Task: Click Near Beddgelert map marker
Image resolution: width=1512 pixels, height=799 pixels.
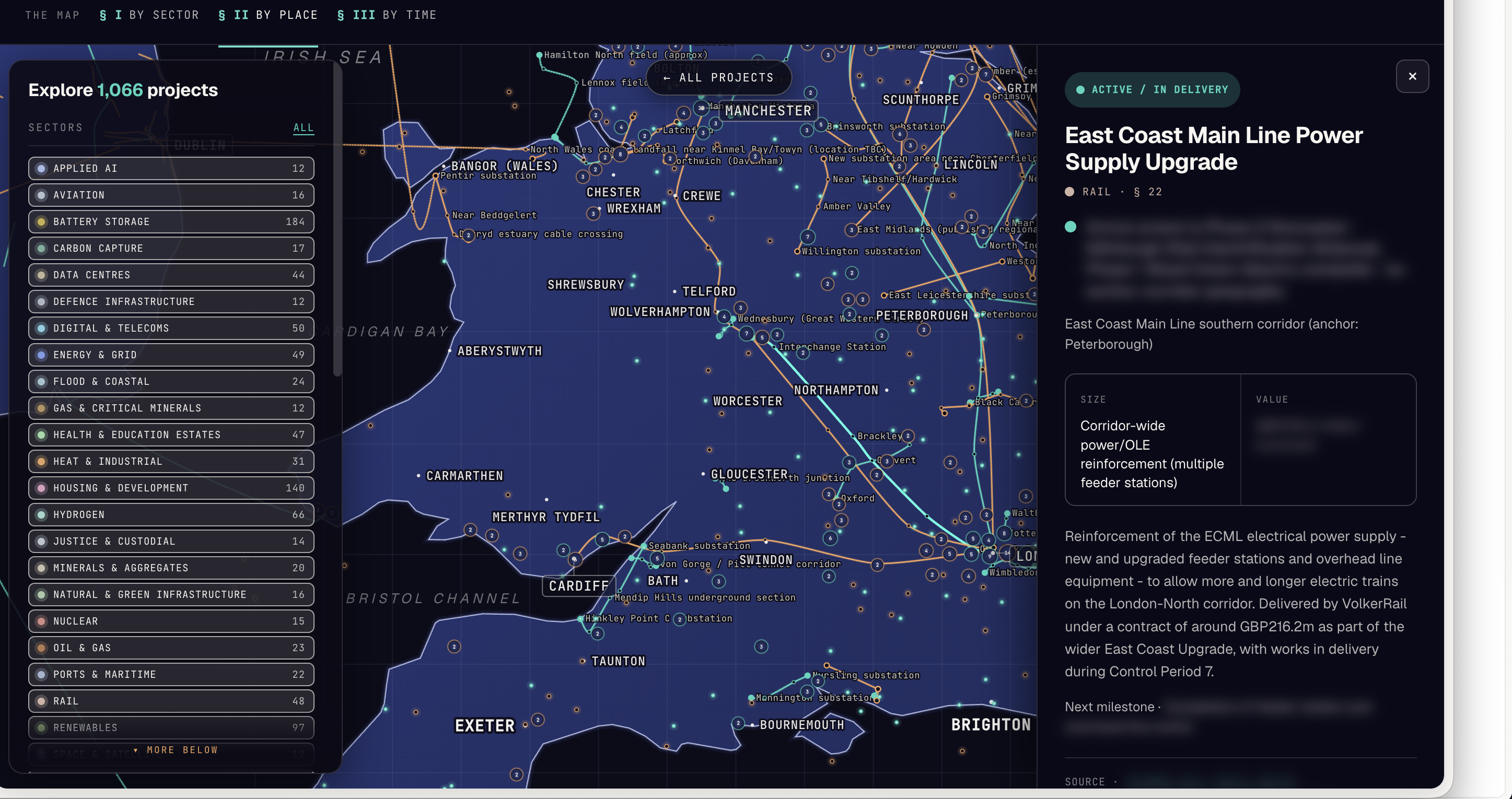Action: point(447,215)
